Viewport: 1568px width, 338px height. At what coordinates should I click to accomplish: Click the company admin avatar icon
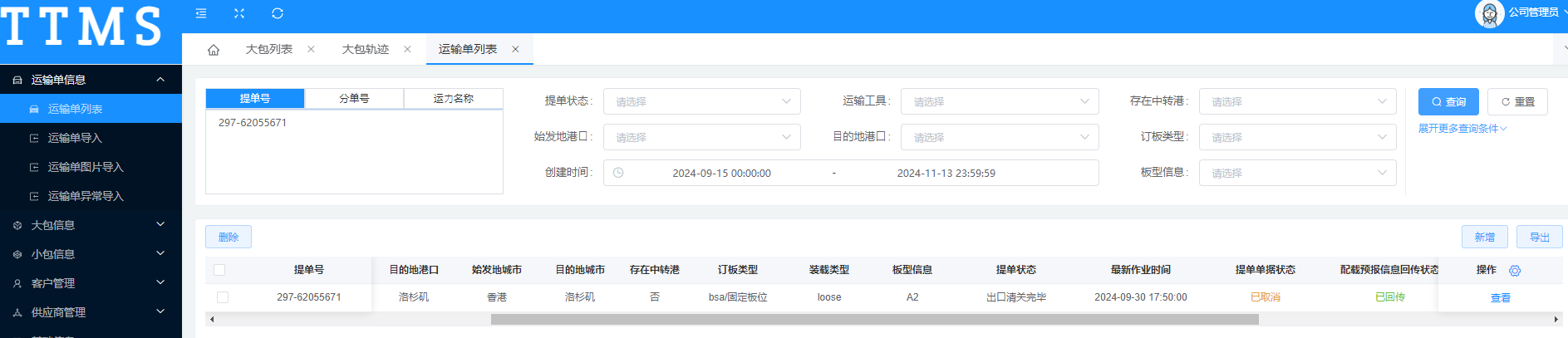coord(1489,13)
